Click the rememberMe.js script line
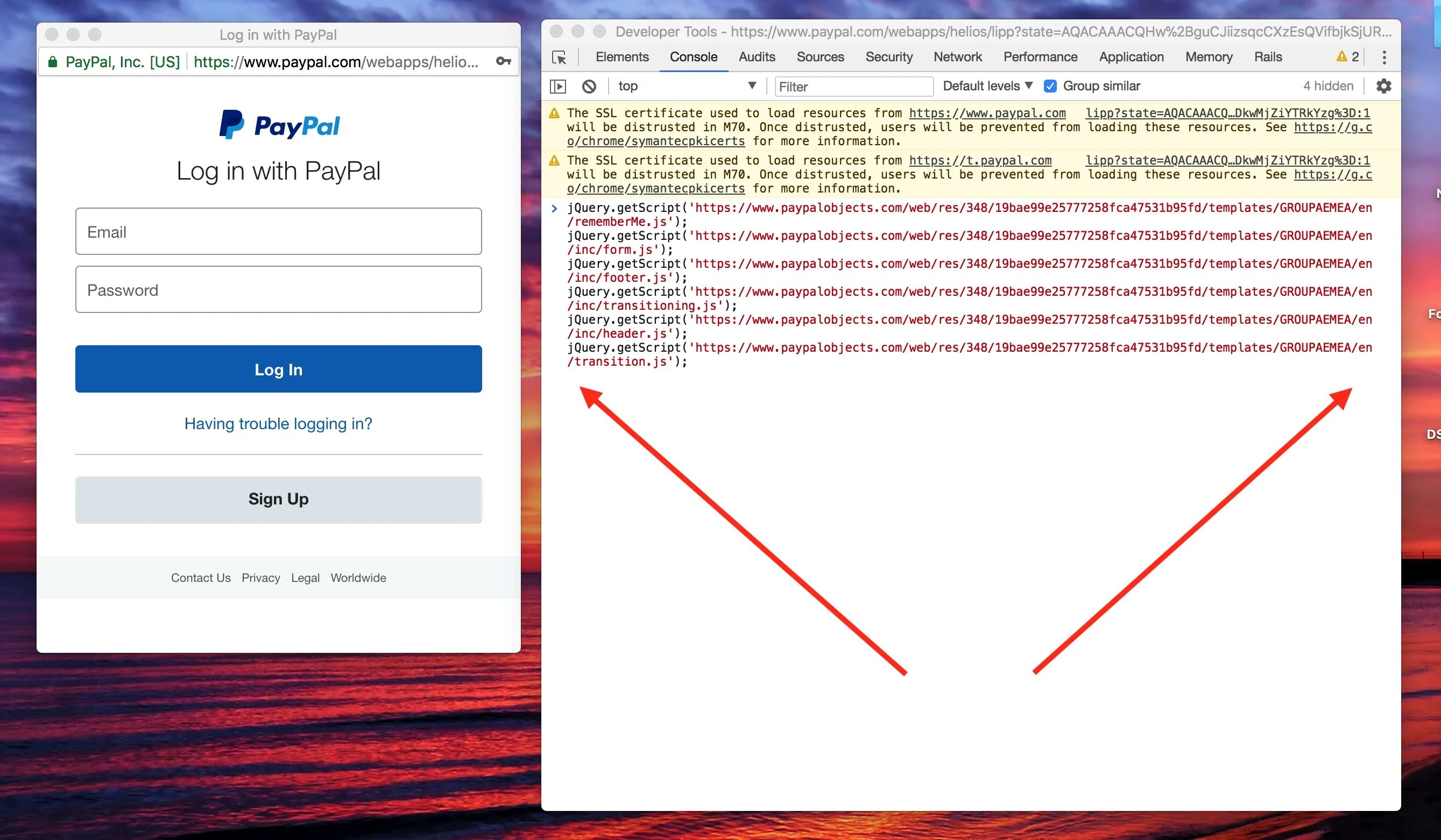The width and height of the screenshot is (1441, 840). tap(969, 215)
